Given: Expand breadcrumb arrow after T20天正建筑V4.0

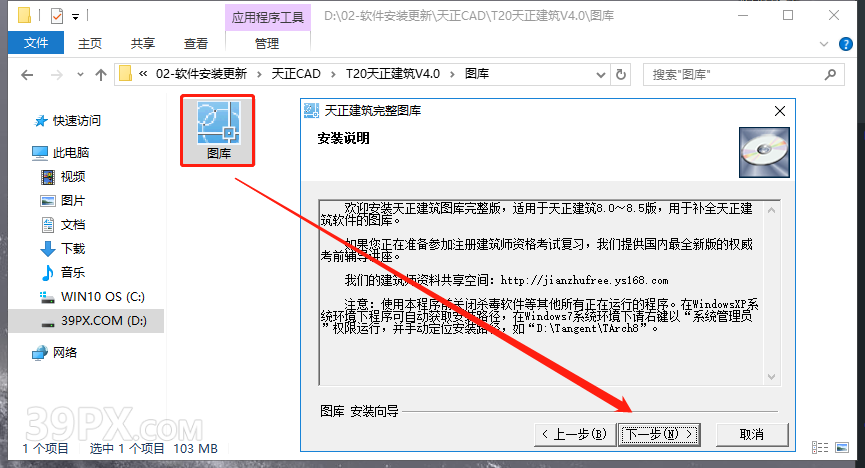Looking at the screenshot, I should (x=452, y=75).
